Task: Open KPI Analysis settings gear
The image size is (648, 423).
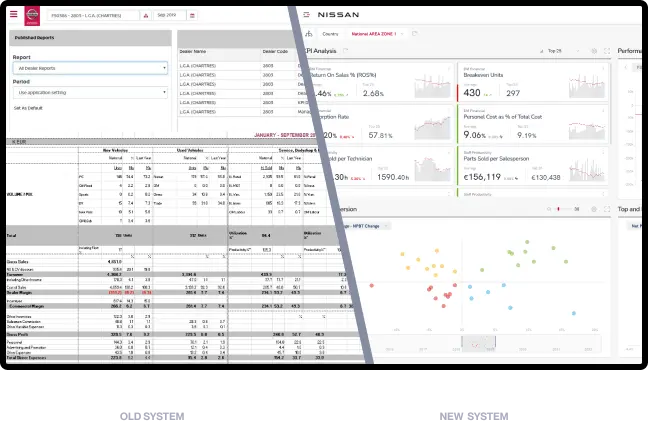Action: click(x=594, y=51)
